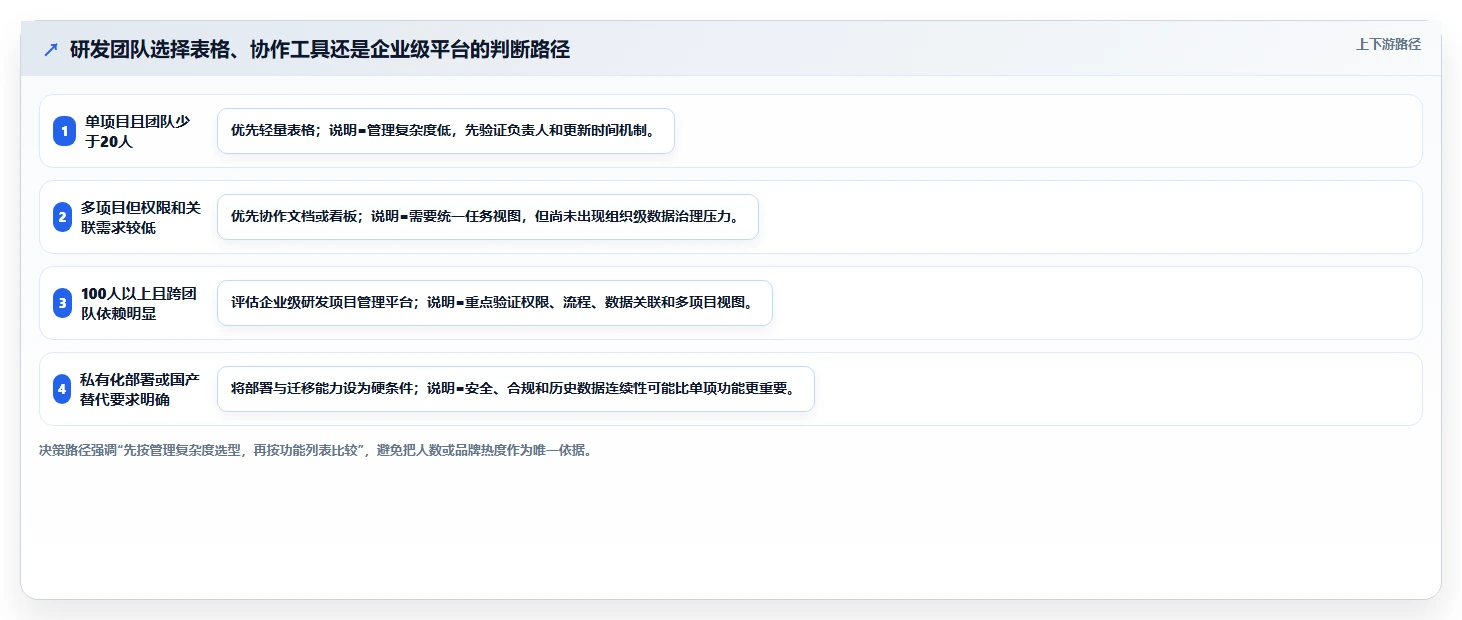Click the arrow icon beside the title

(51, 49)
